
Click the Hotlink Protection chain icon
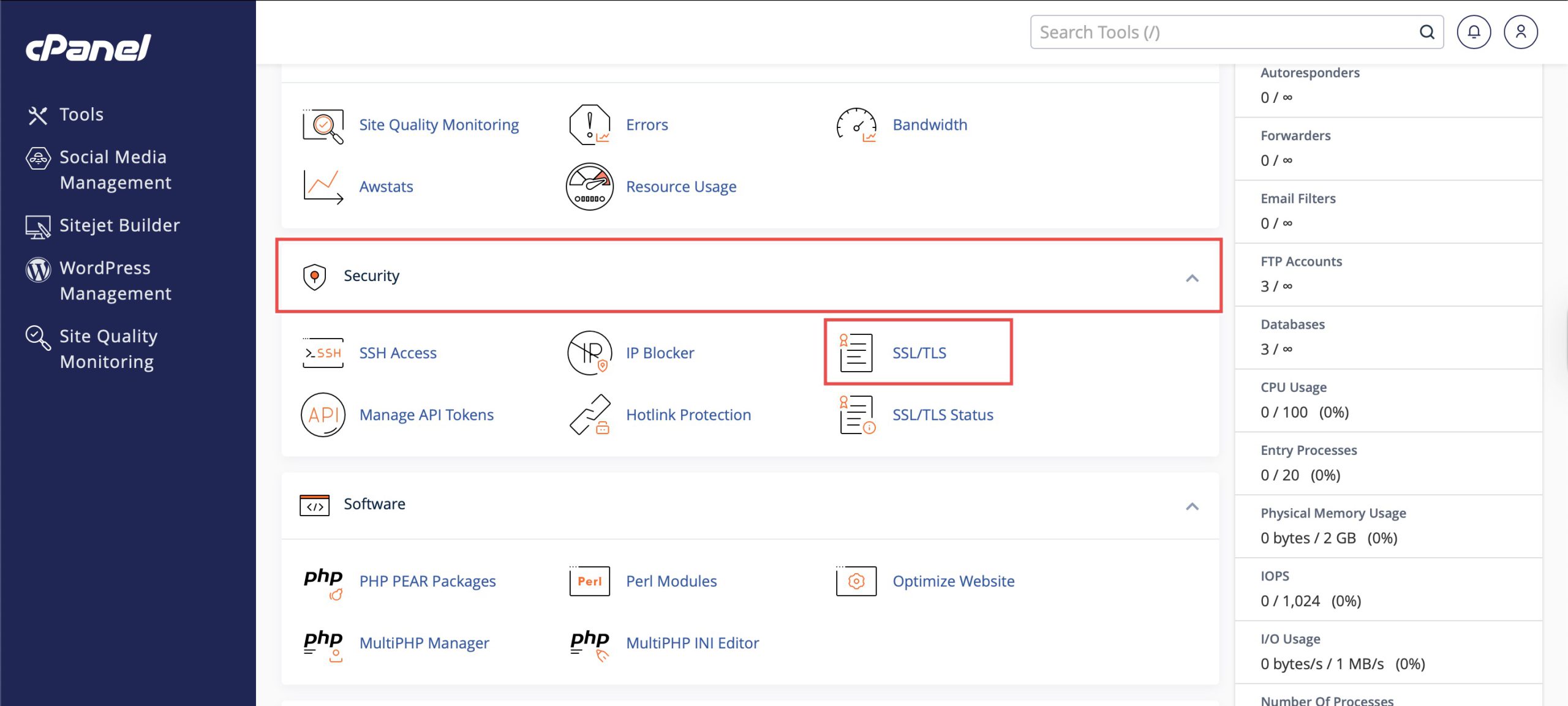pos(589,415)
